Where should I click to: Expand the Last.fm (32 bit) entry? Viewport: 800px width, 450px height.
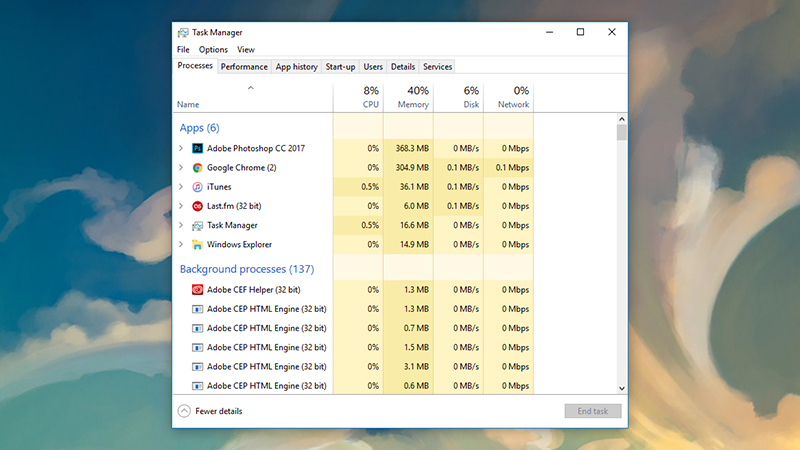click(x=181, y=206)
